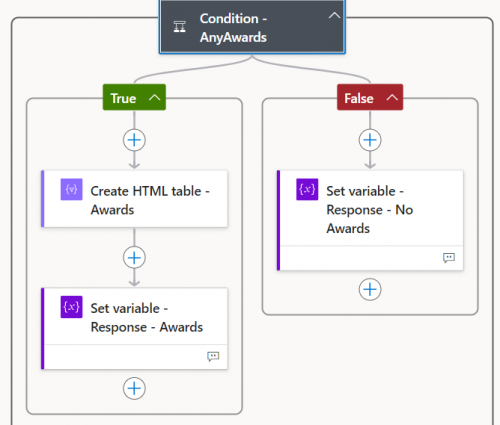Open comment on Response - No Awards action

449,258
